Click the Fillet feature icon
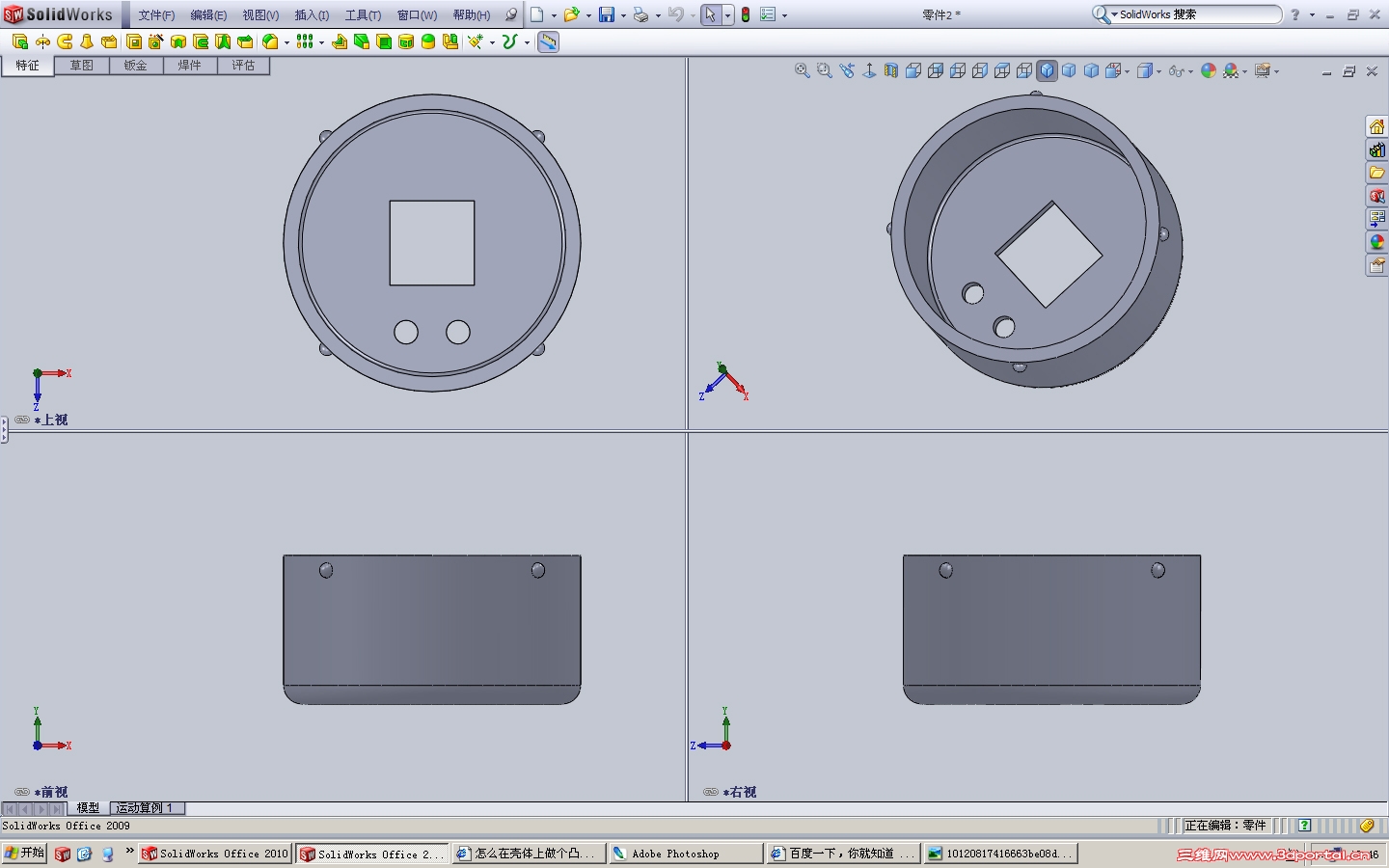1389x868 pixels. pos(271,41)
